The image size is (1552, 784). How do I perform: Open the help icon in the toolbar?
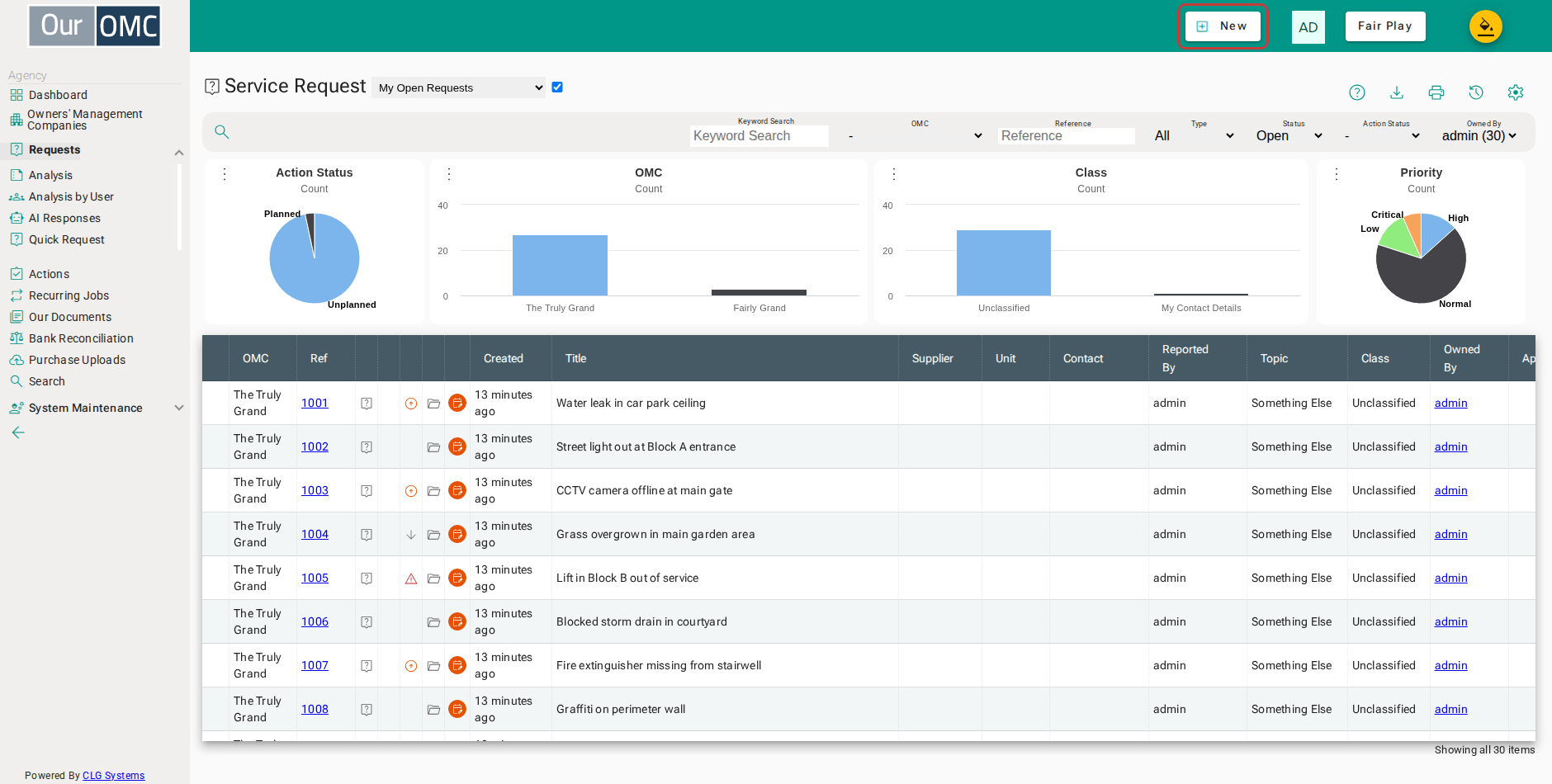coord(1357,92)
